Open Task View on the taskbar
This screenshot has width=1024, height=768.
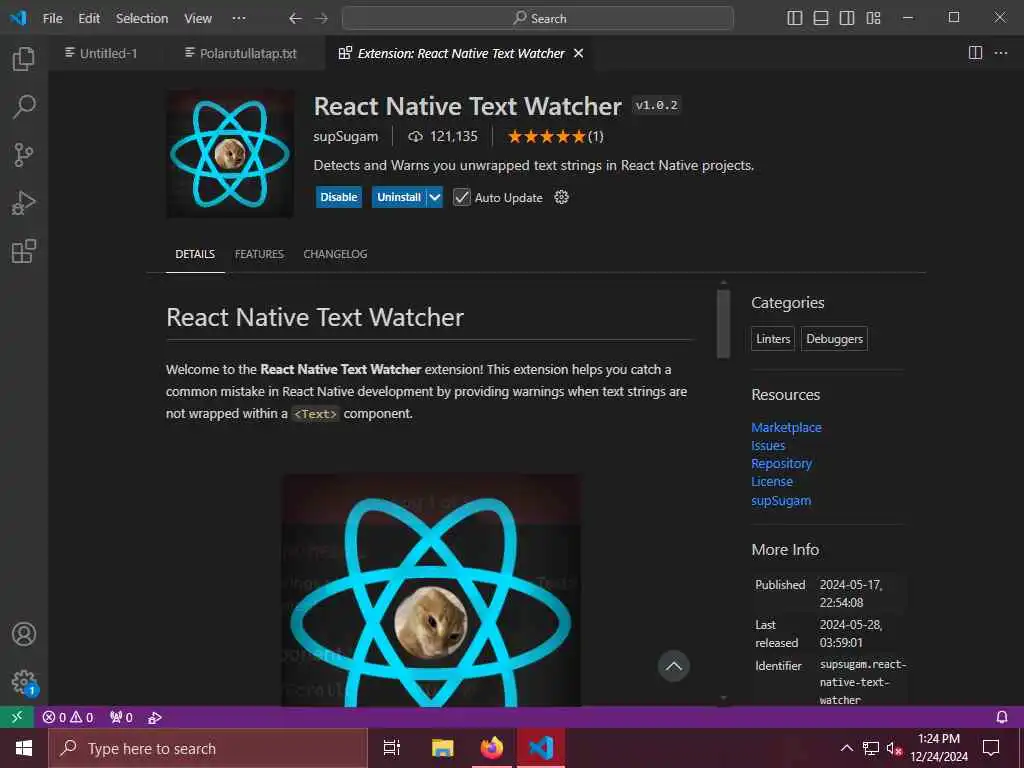pyautogui.click(x=392, y=748)
